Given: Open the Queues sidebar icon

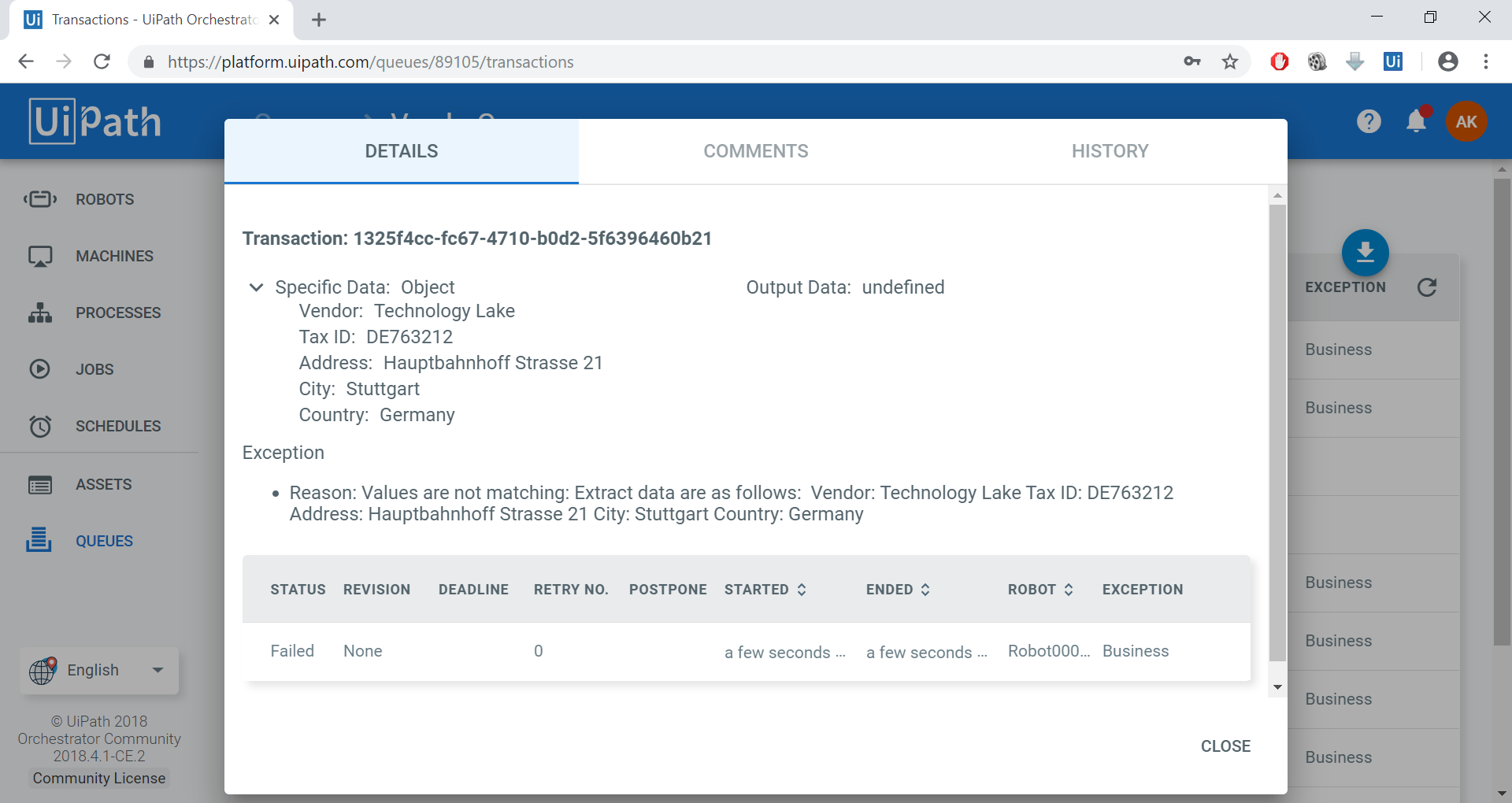Looking at the screenshot, I should click(39, 540).
